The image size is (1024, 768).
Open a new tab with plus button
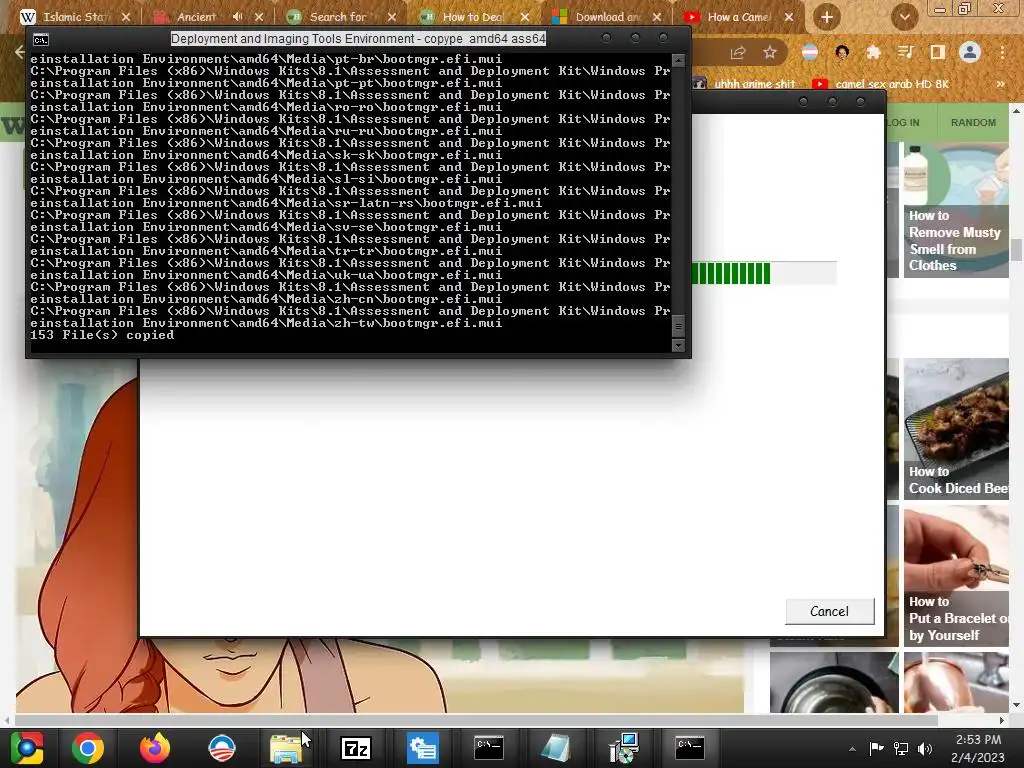pyautogui.click(x=827, y=18)
